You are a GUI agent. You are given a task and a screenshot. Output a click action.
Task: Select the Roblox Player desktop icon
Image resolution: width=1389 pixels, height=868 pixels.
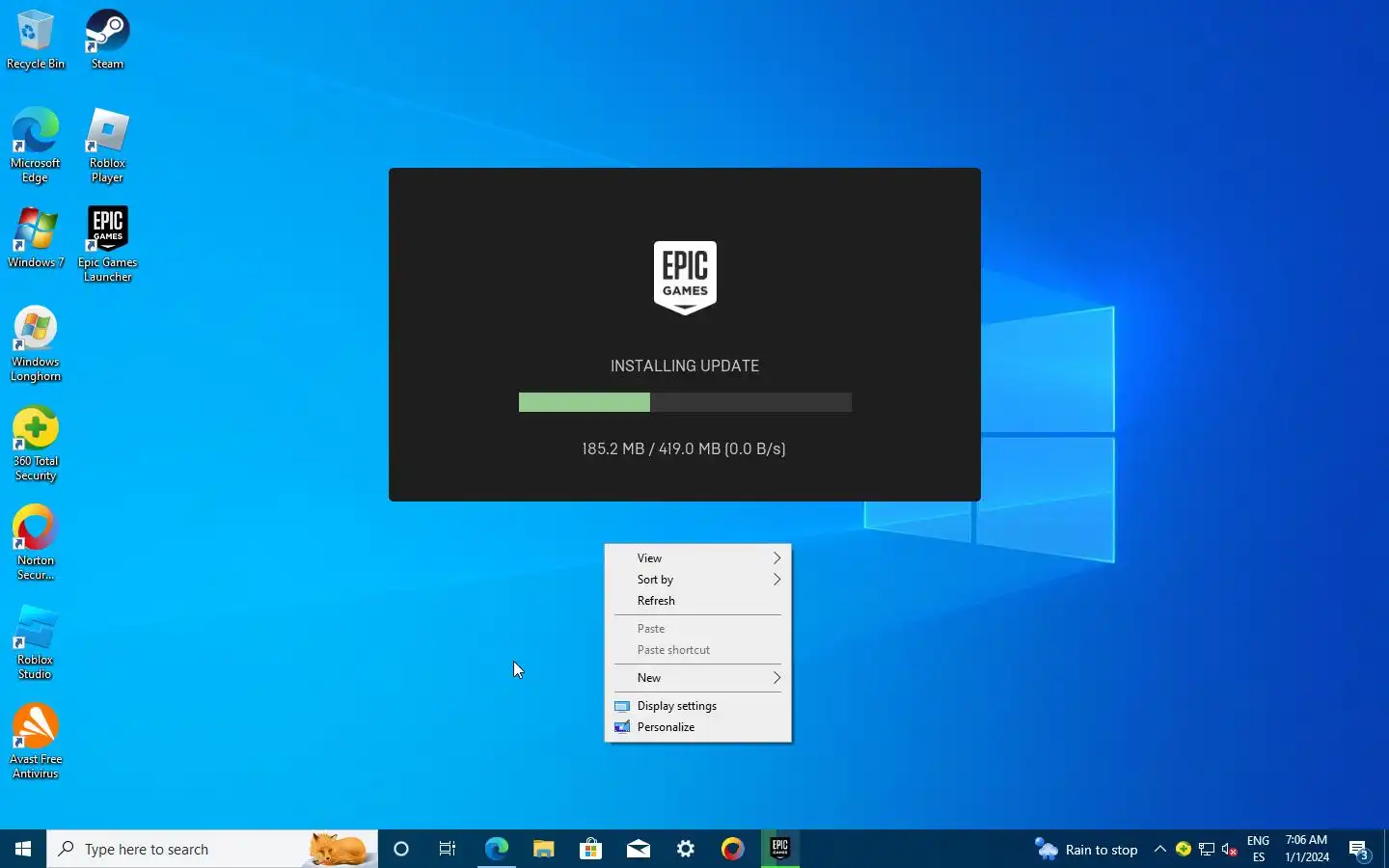coord(107,146)
